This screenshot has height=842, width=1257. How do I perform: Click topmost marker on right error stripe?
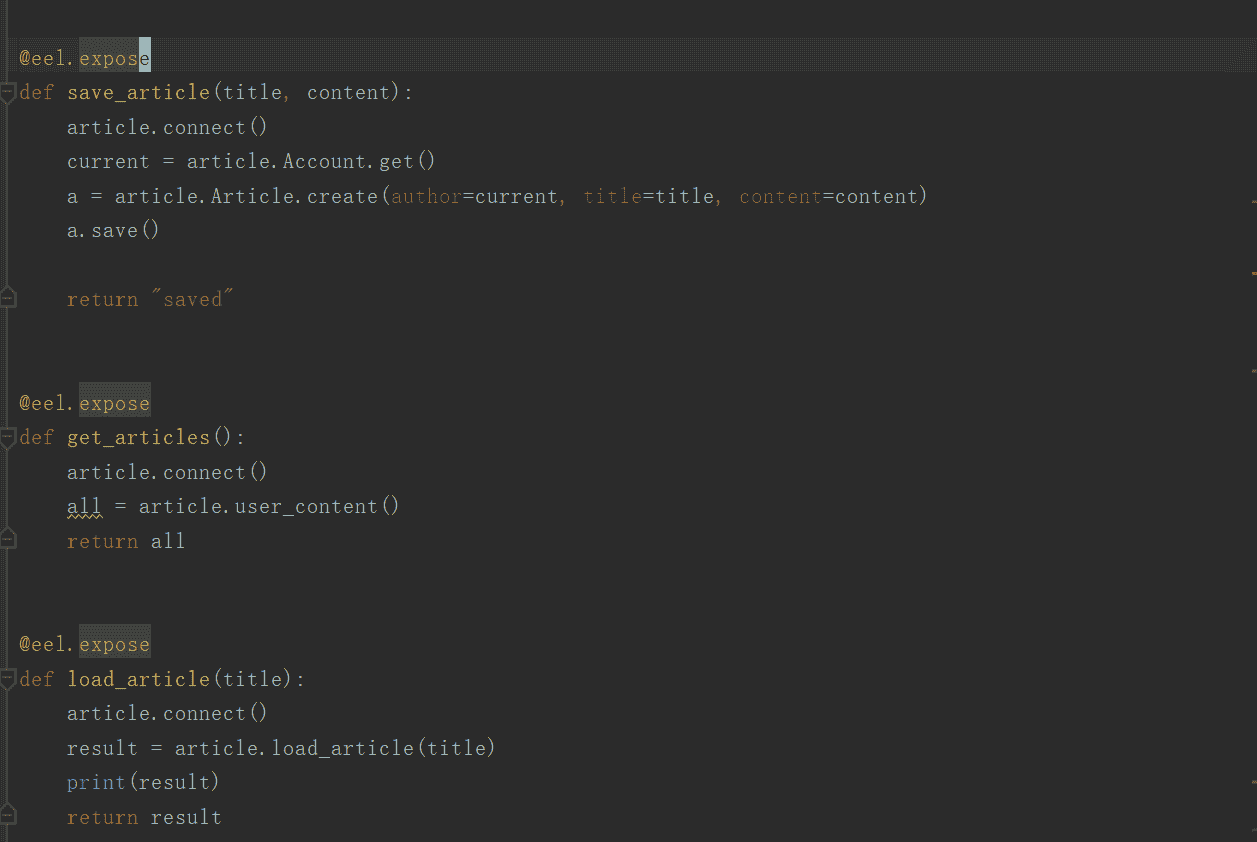click(1254, 201)
